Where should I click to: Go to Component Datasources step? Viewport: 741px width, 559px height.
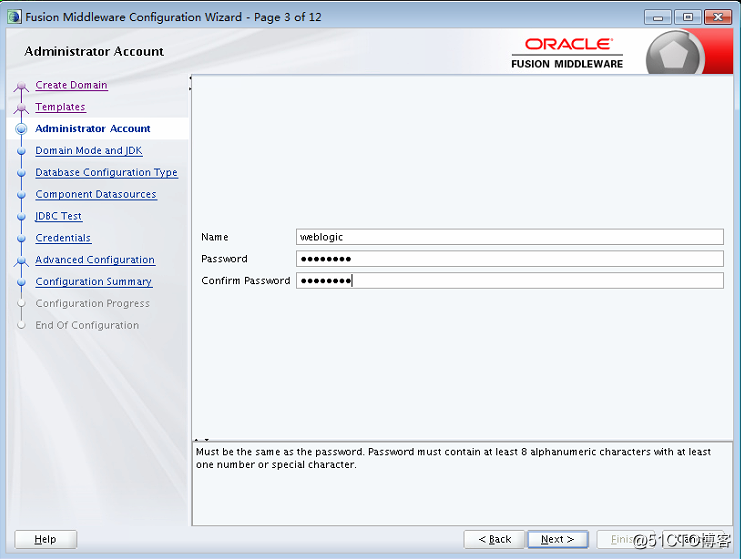pyautogui.click(x=96, y=194)
